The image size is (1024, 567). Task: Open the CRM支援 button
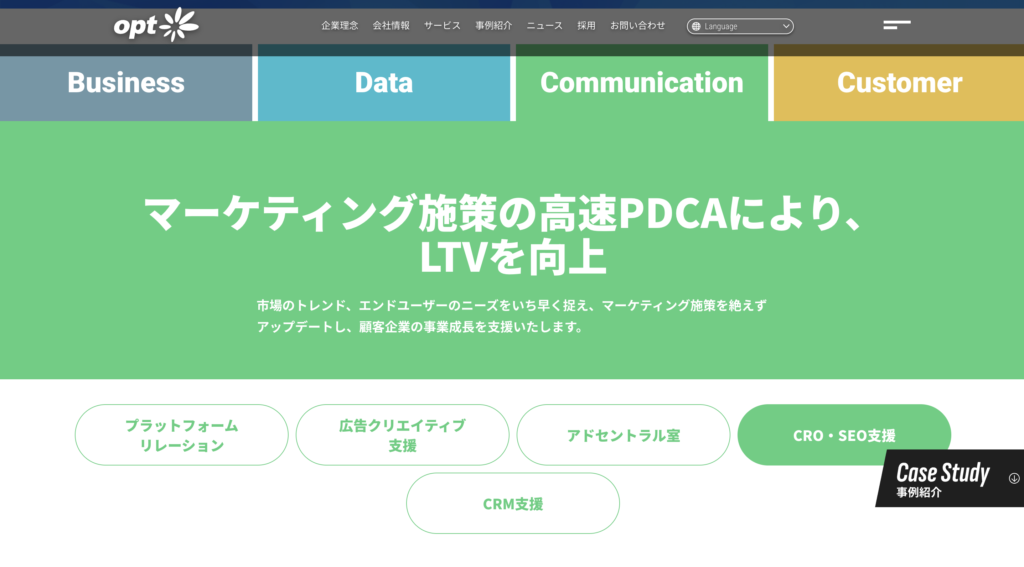(513, 504)
